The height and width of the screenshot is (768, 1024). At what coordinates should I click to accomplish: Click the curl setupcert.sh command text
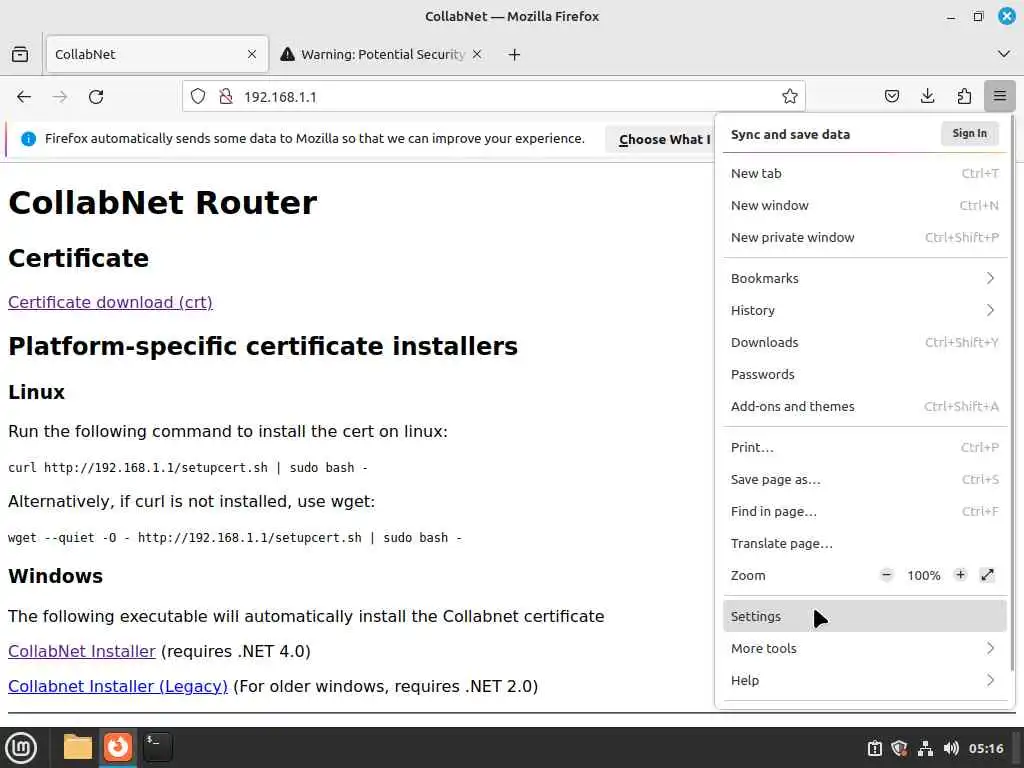[188, 468]
